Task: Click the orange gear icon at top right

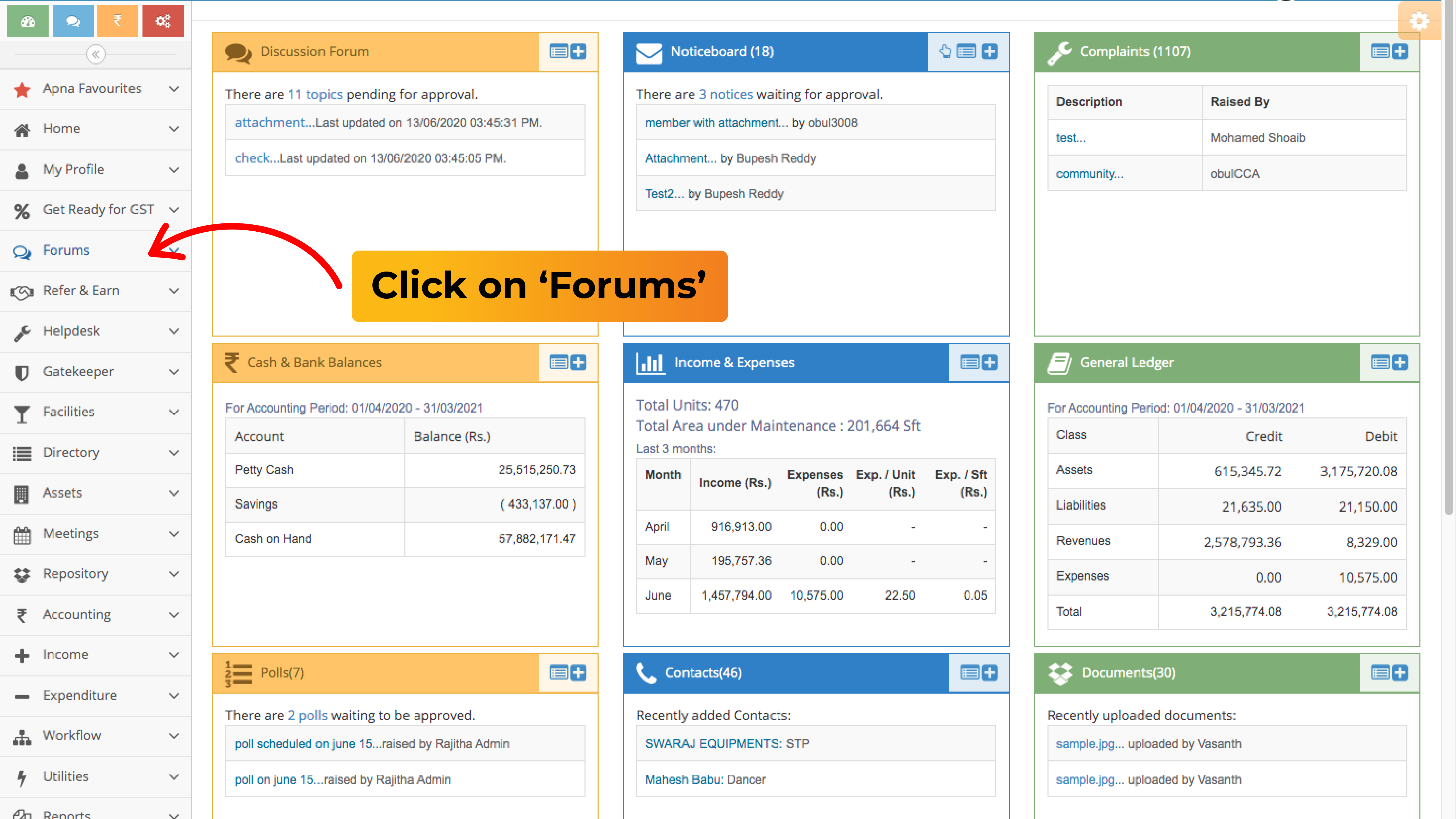Action: click(x=1419, y=21)
